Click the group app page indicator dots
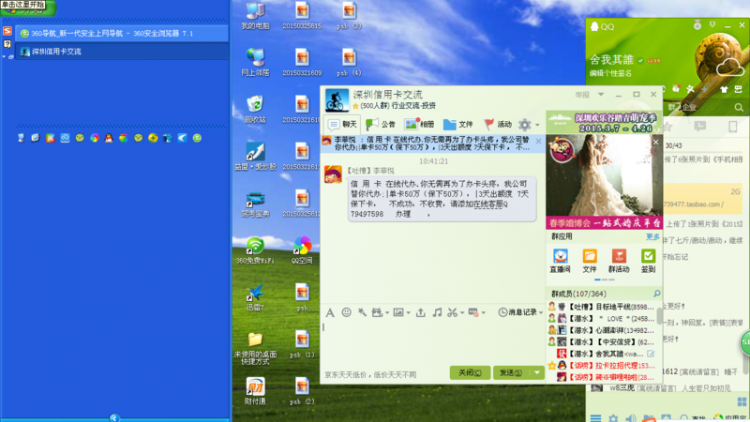The height and width of the screenshot is (422, 750). pos(604,279)
